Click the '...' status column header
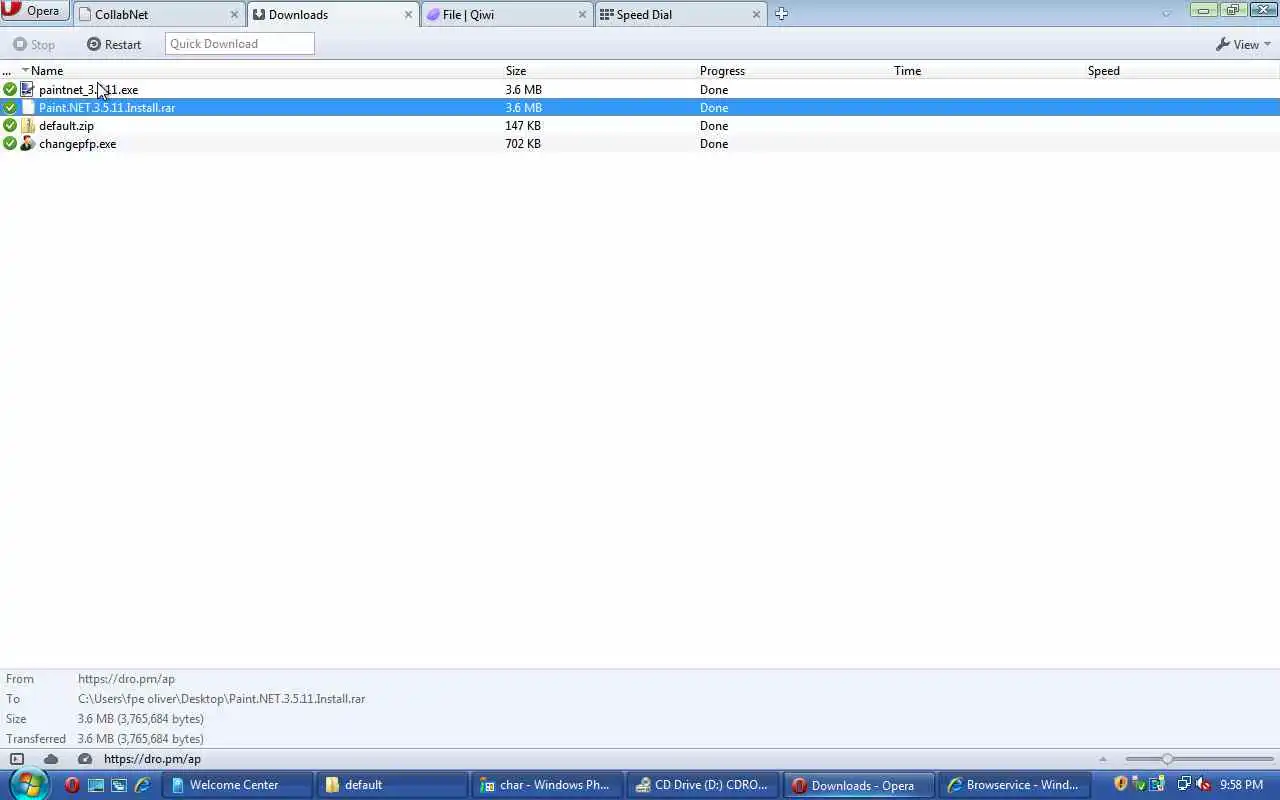This screenshot has width=1280, height=800. (7, 71)
